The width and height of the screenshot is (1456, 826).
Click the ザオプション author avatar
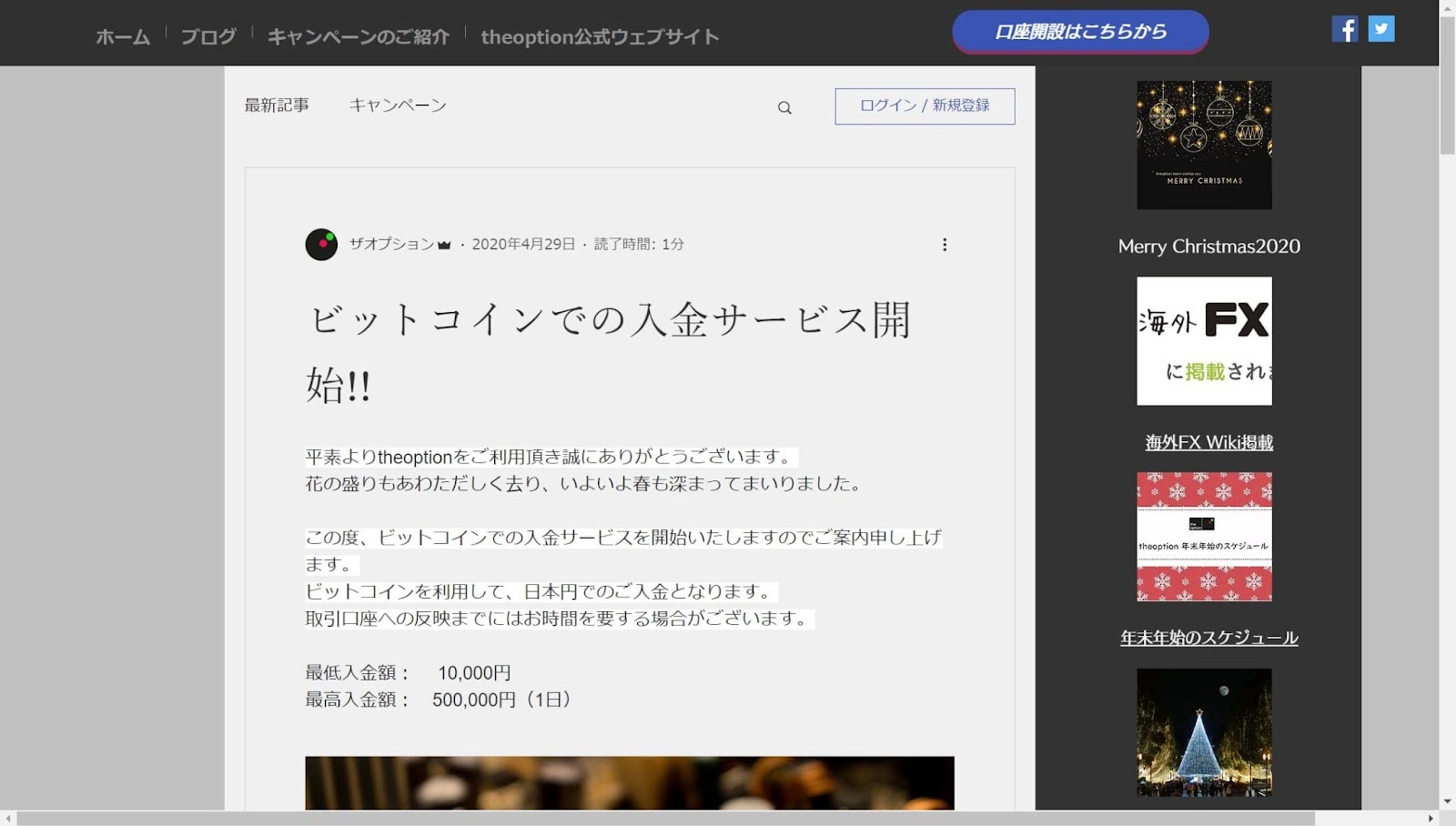(321, 245)
